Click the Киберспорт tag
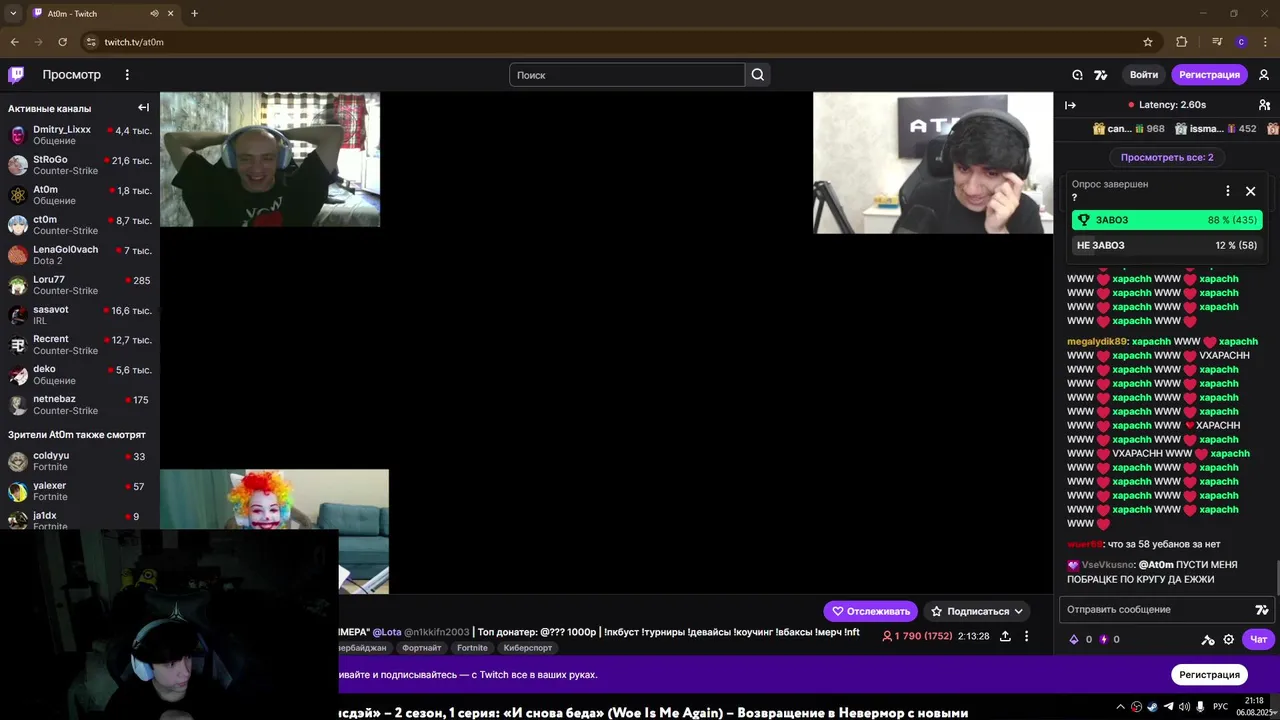The width and height of the screenshot is (1280, 720). click(528, 648)
